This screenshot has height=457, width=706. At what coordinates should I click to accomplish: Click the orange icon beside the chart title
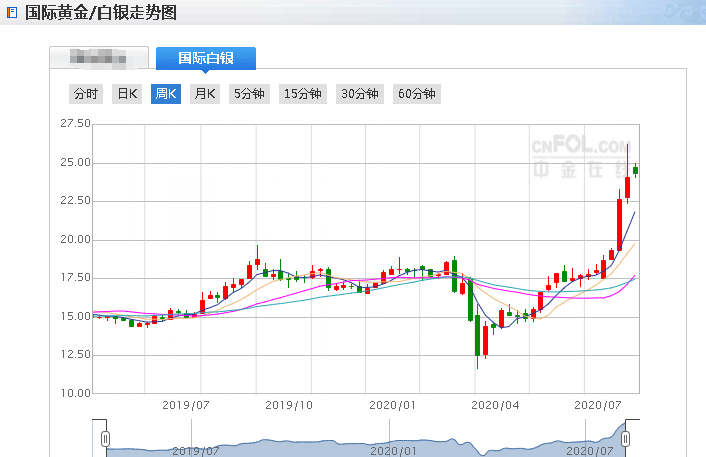(12, 13)
